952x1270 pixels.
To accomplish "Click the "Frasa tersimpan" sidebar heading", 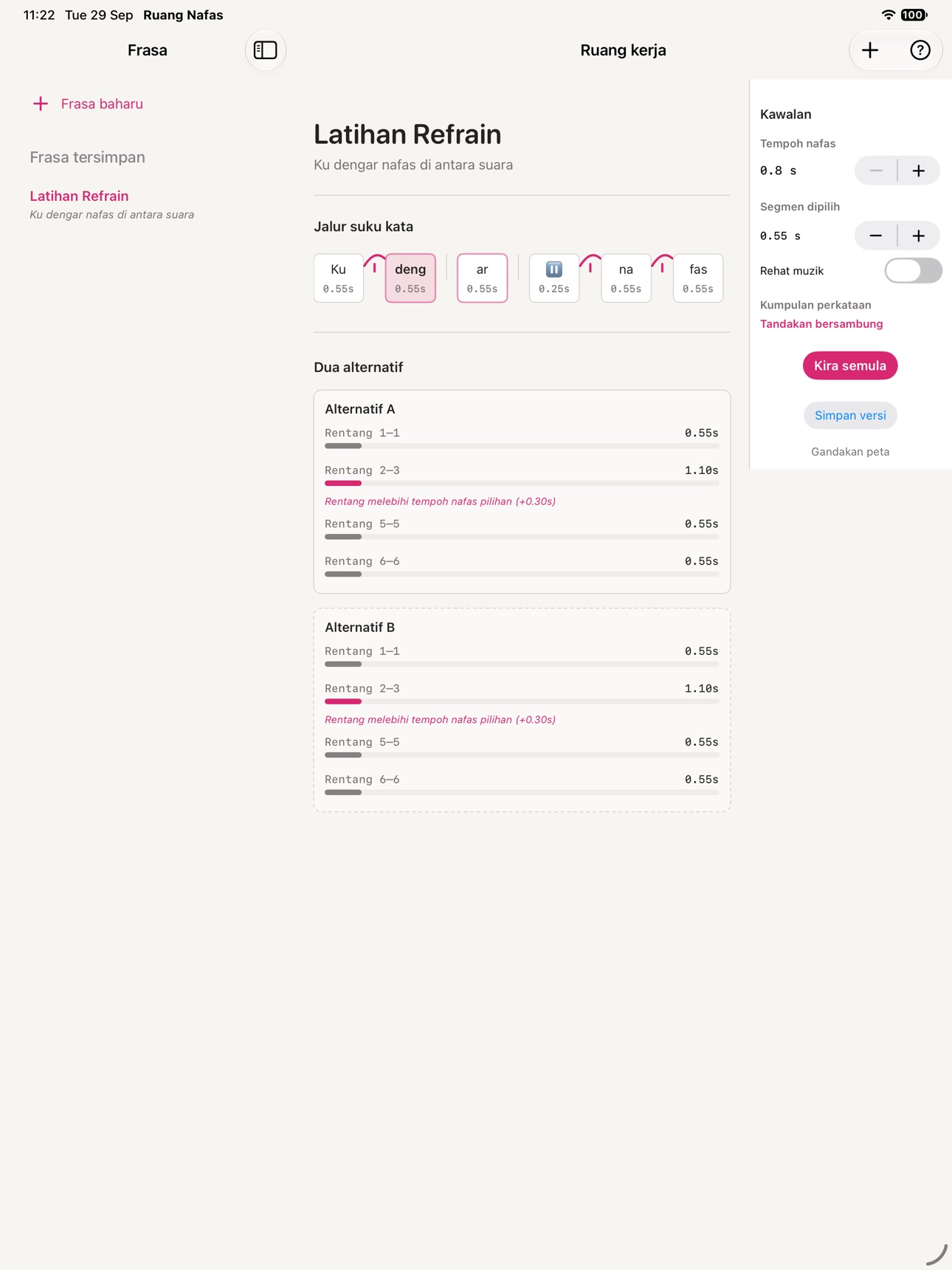I will (87, 157).
